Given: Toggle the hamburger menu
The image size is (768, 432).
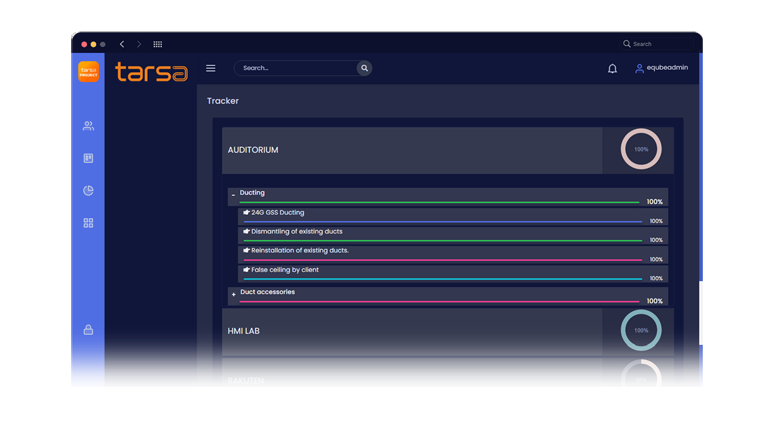Looking at the screenshot, I should pos(211,68).
